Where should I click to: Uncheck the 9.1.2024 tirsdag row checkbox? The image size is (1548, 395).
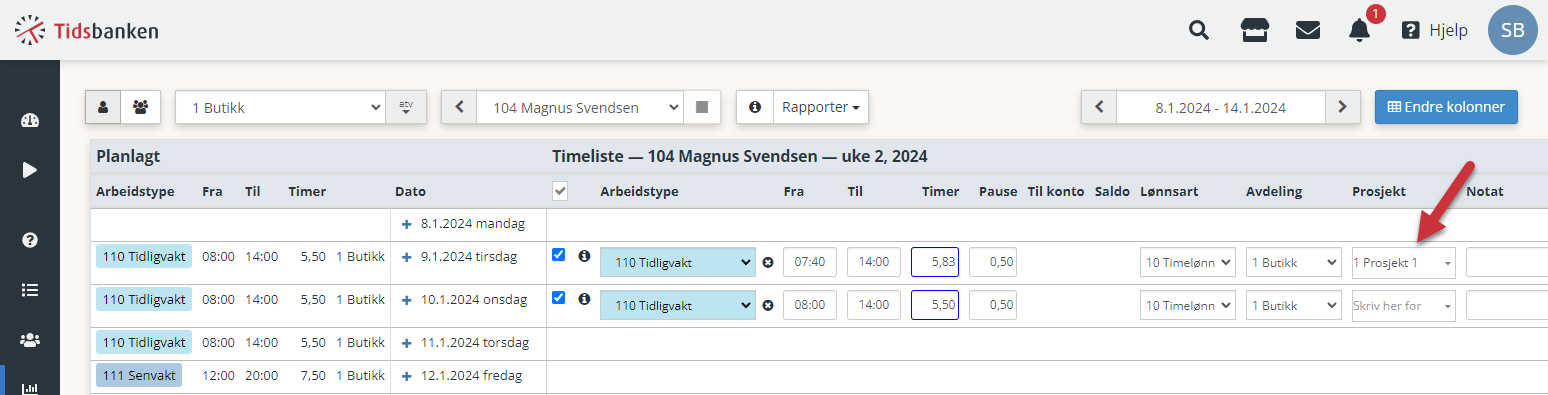coord(558,255)
